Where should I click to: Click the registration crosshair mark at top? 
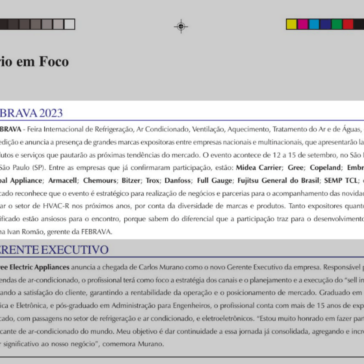point(181,26)
